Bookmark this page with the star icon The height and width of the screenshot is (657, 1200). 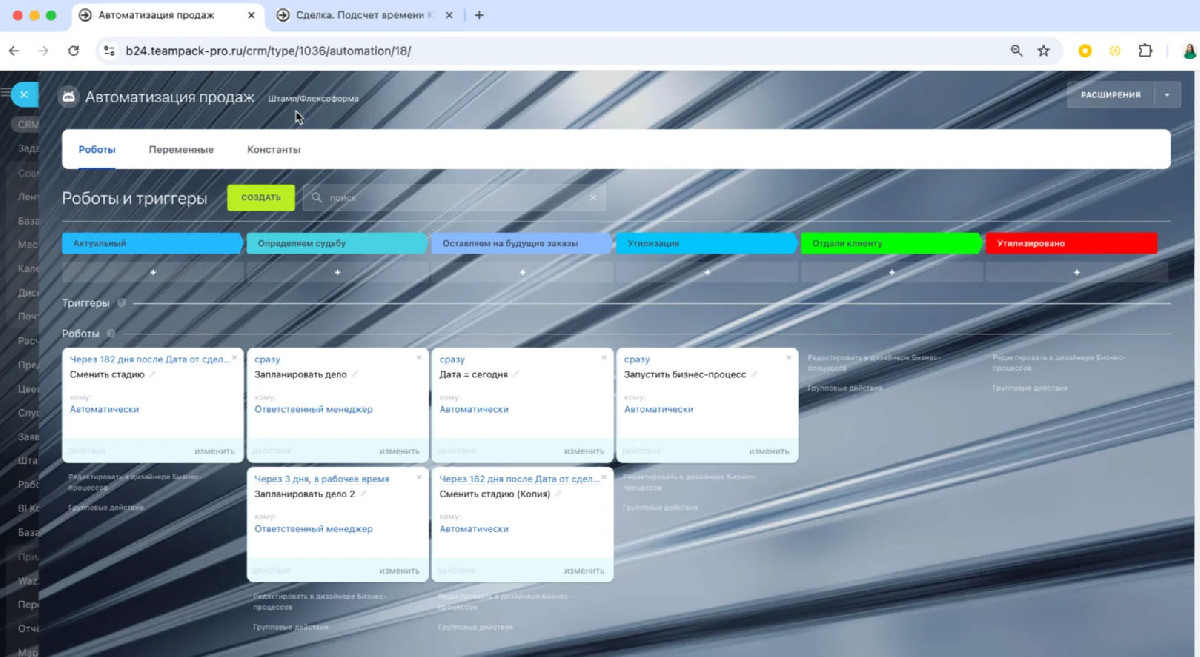[1044, 50]
